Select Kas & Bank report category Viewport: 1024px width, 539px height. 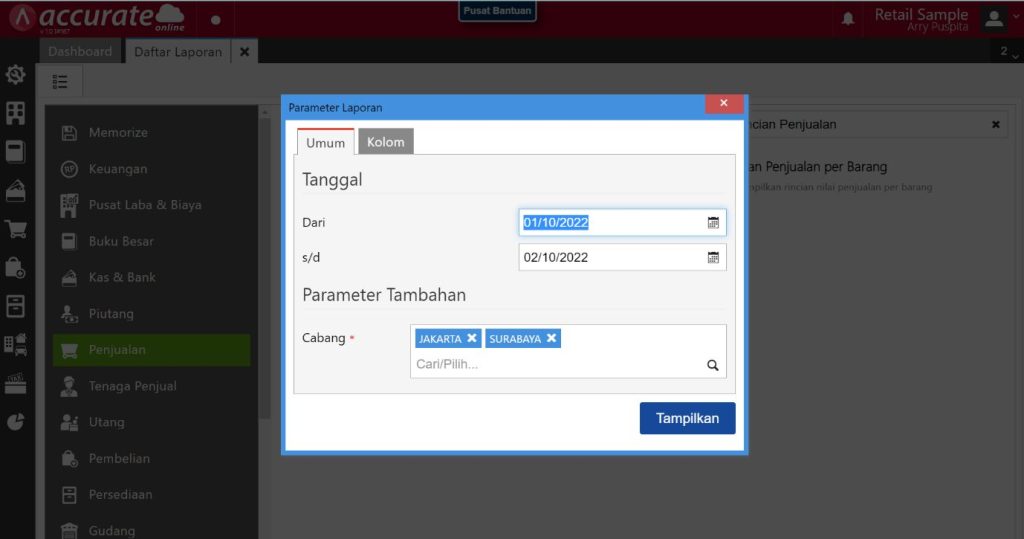click(x=152, y=278)
